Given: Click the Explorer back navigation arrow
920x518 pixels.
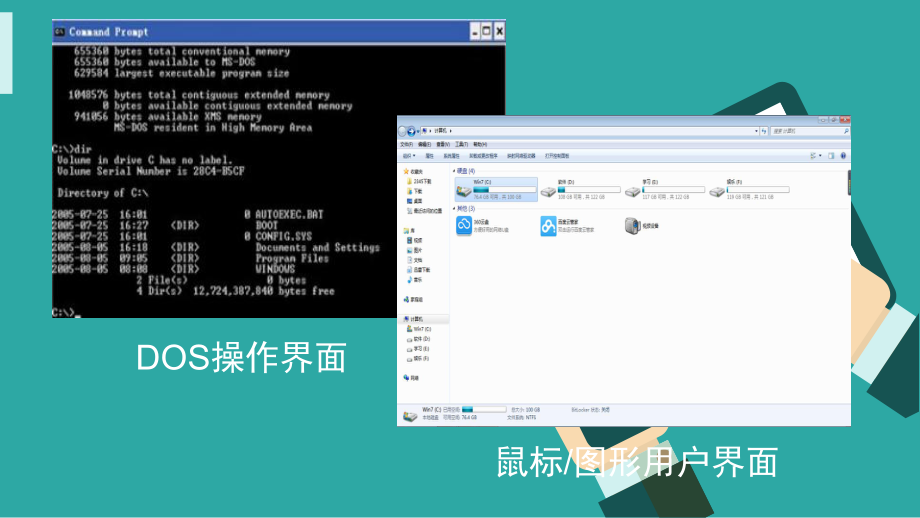Looking at the screenshot, I should pyautogui.click(x=402, y=131).
